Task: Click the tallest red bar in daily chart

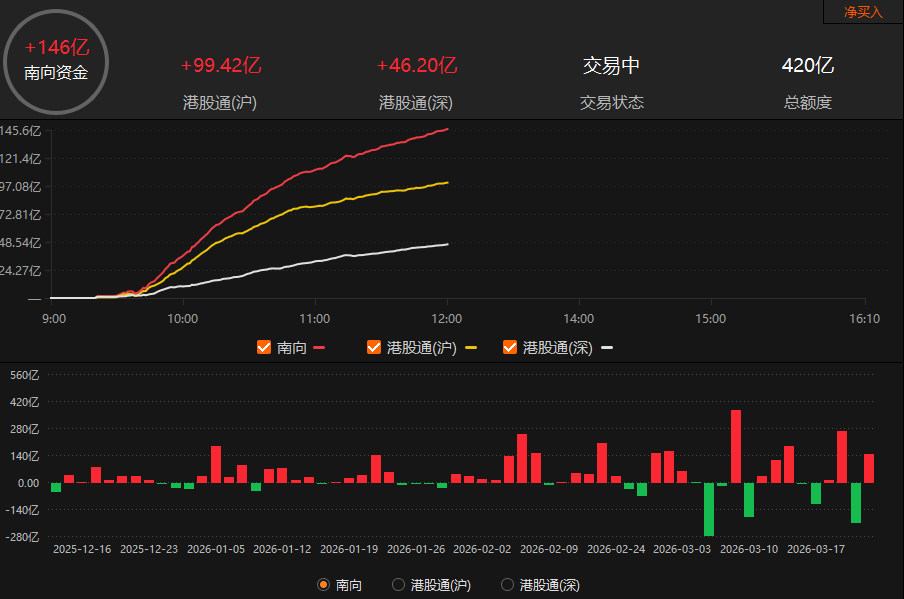Action: 736,446
